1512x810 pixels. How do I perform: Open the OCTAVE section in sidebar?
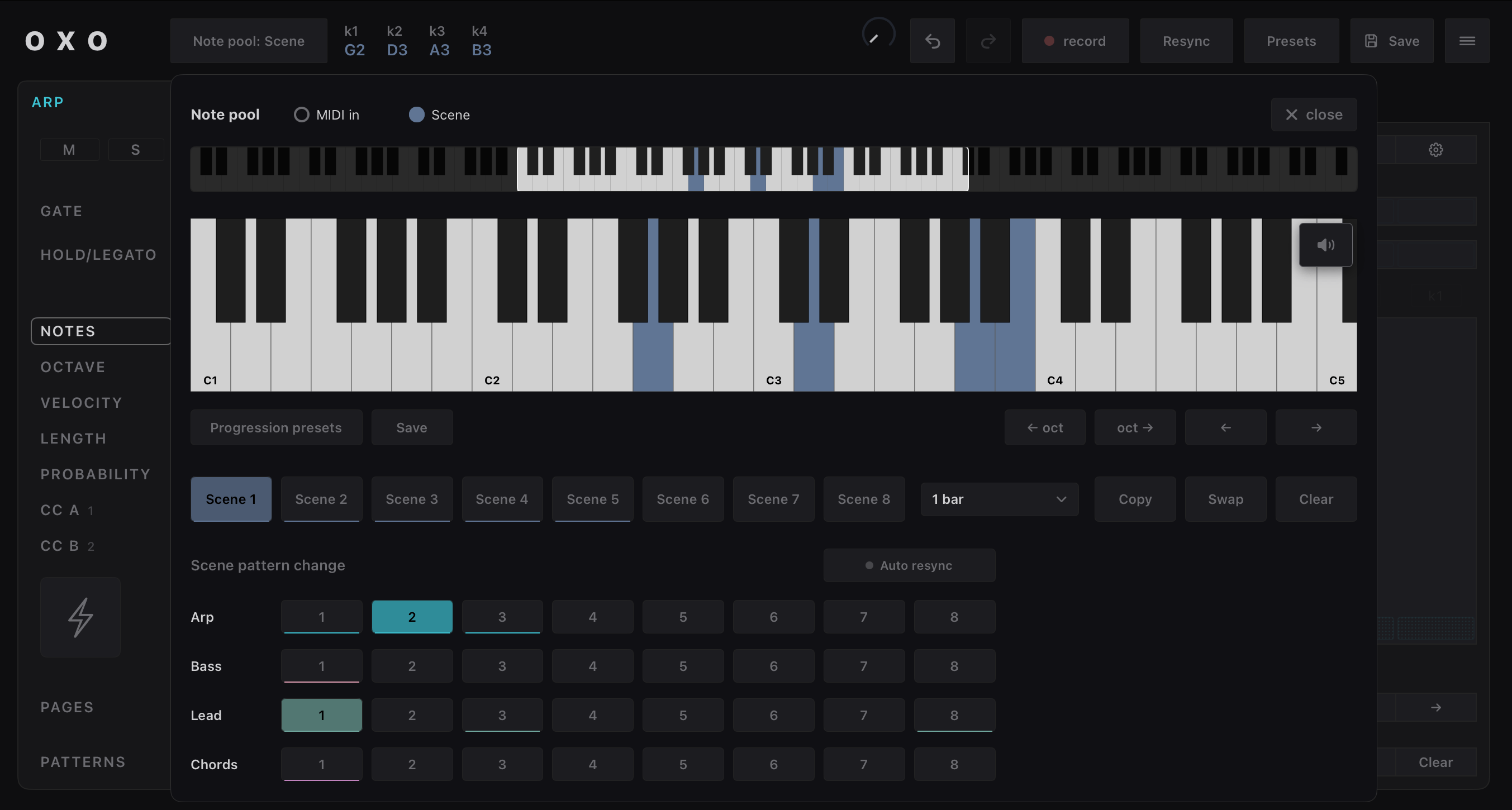pos(73,367)
